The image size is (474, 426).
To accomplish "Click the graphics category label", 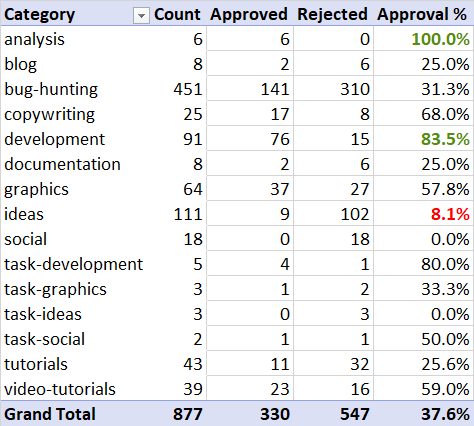I will [x=36, y=189].
